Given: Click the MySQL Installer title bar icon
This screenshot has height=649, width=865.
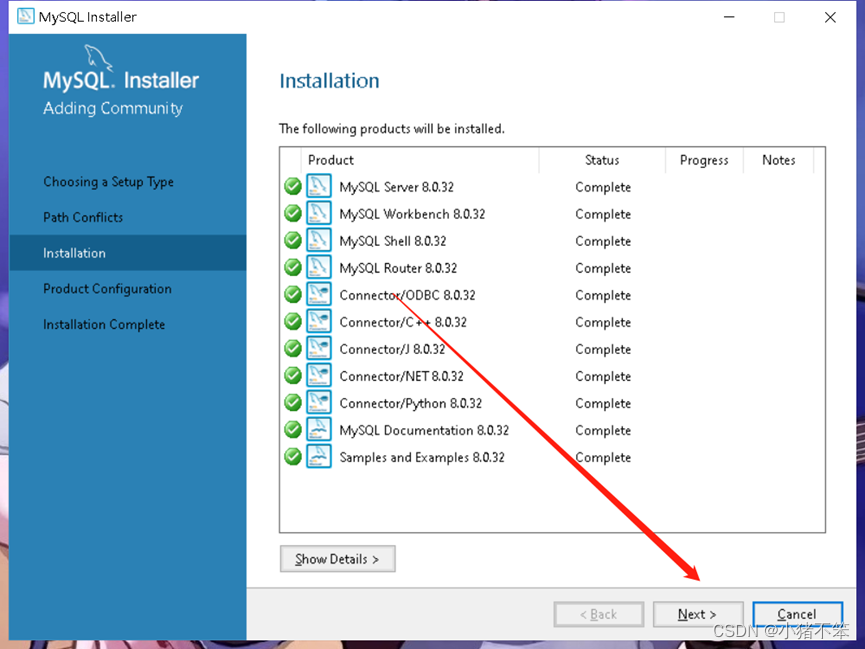Looking at the screenshot, I should point(25,17).
